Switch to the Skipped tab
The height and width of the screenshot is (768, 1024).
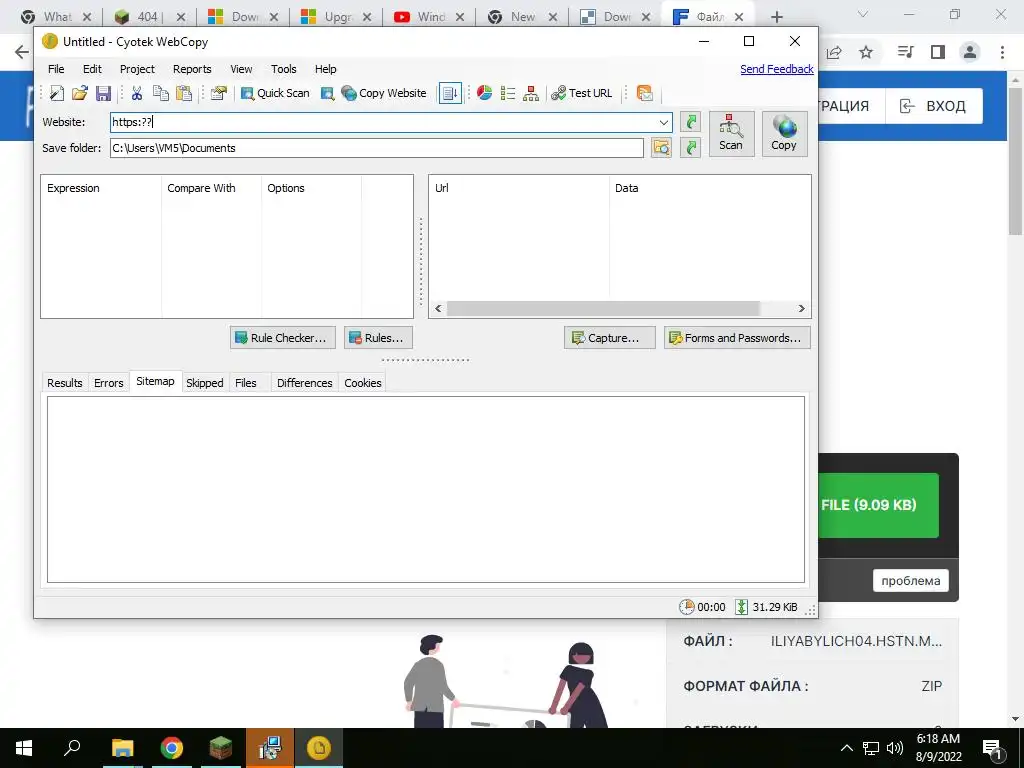coord(204,383)
